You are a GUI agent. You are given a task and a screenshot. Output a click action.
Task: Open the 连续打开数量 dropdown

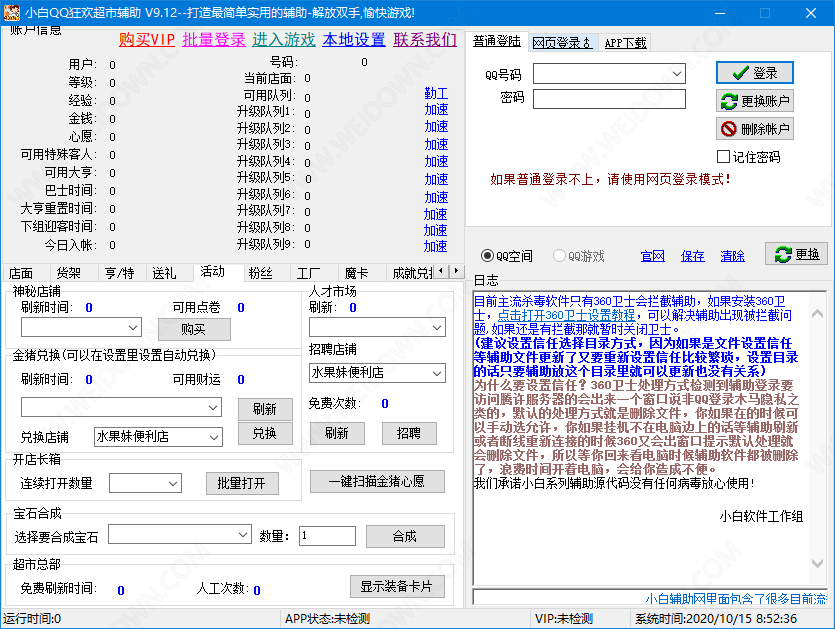point(173,484)
